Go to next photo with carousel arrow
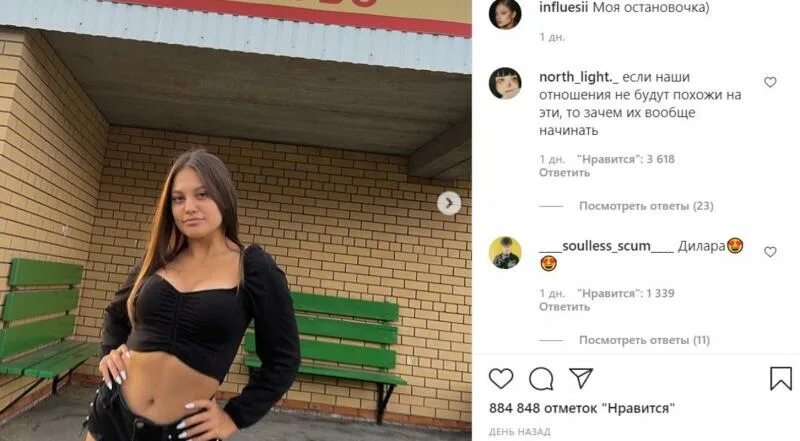 pyautogui.click(x=449, y=203)
